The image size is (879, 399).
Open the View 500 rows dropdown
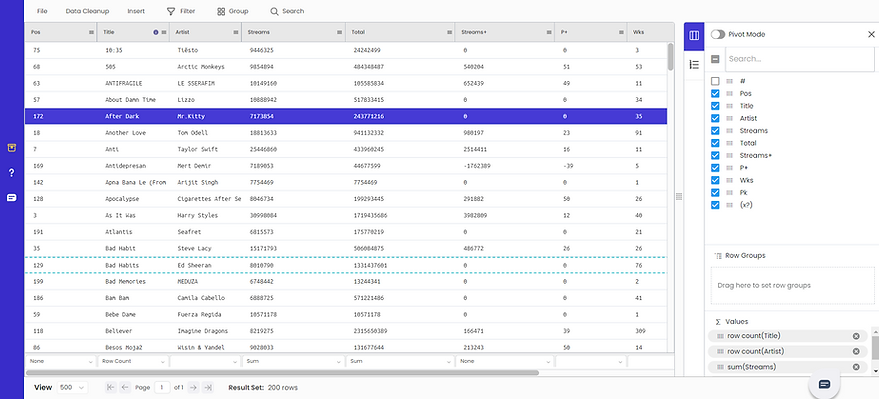tap(73, 387)
